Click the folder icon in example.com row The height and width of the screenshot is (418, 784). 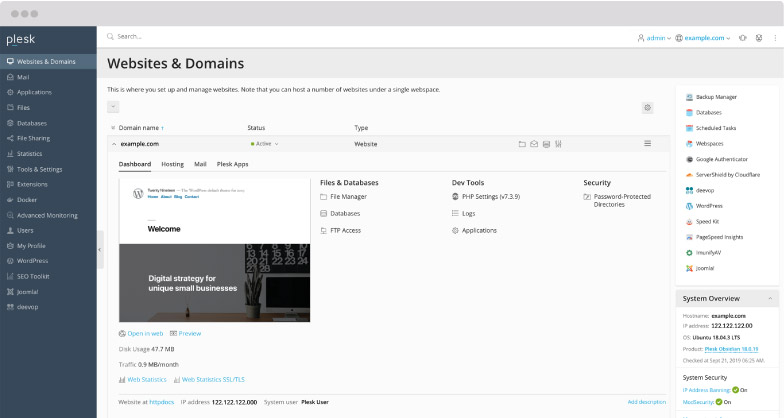522,144
